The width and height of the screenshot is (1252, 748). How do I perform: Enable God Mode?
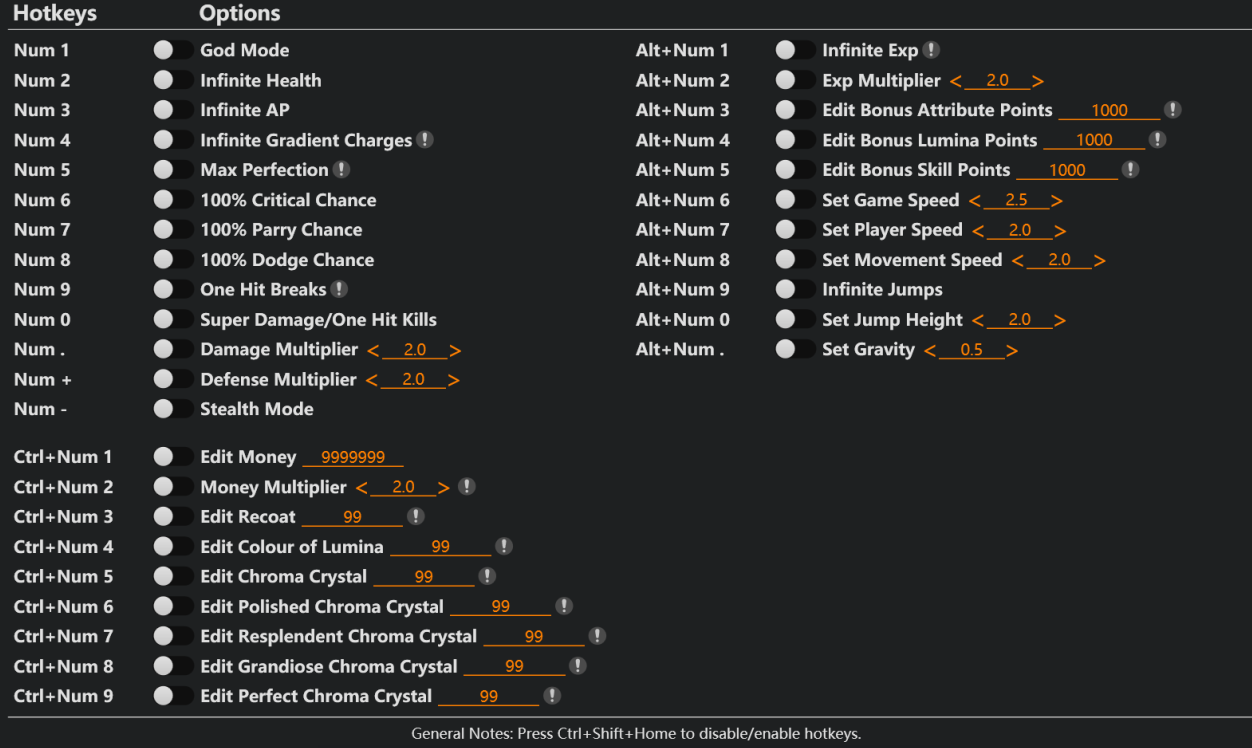tap(173, 49)
